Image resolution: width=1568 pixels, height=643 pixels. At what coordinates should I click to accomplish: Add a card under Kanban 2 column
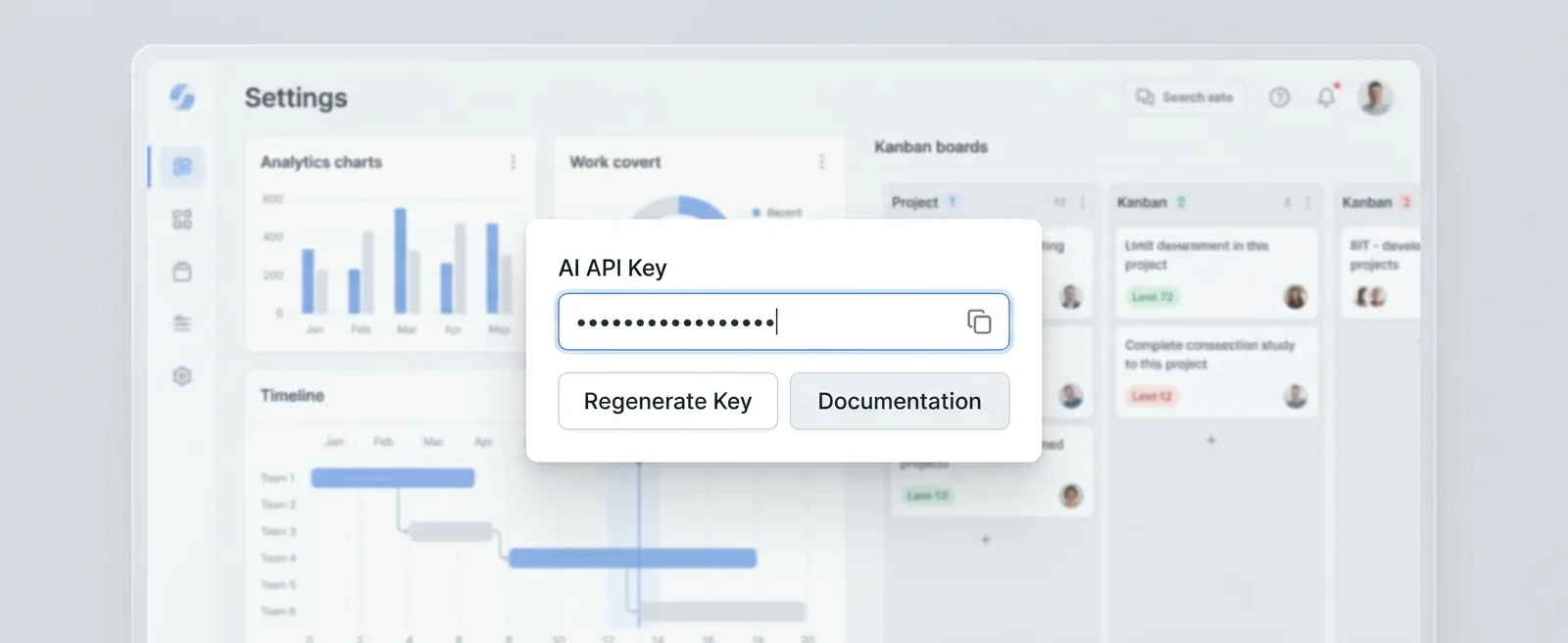(1211, 440)
